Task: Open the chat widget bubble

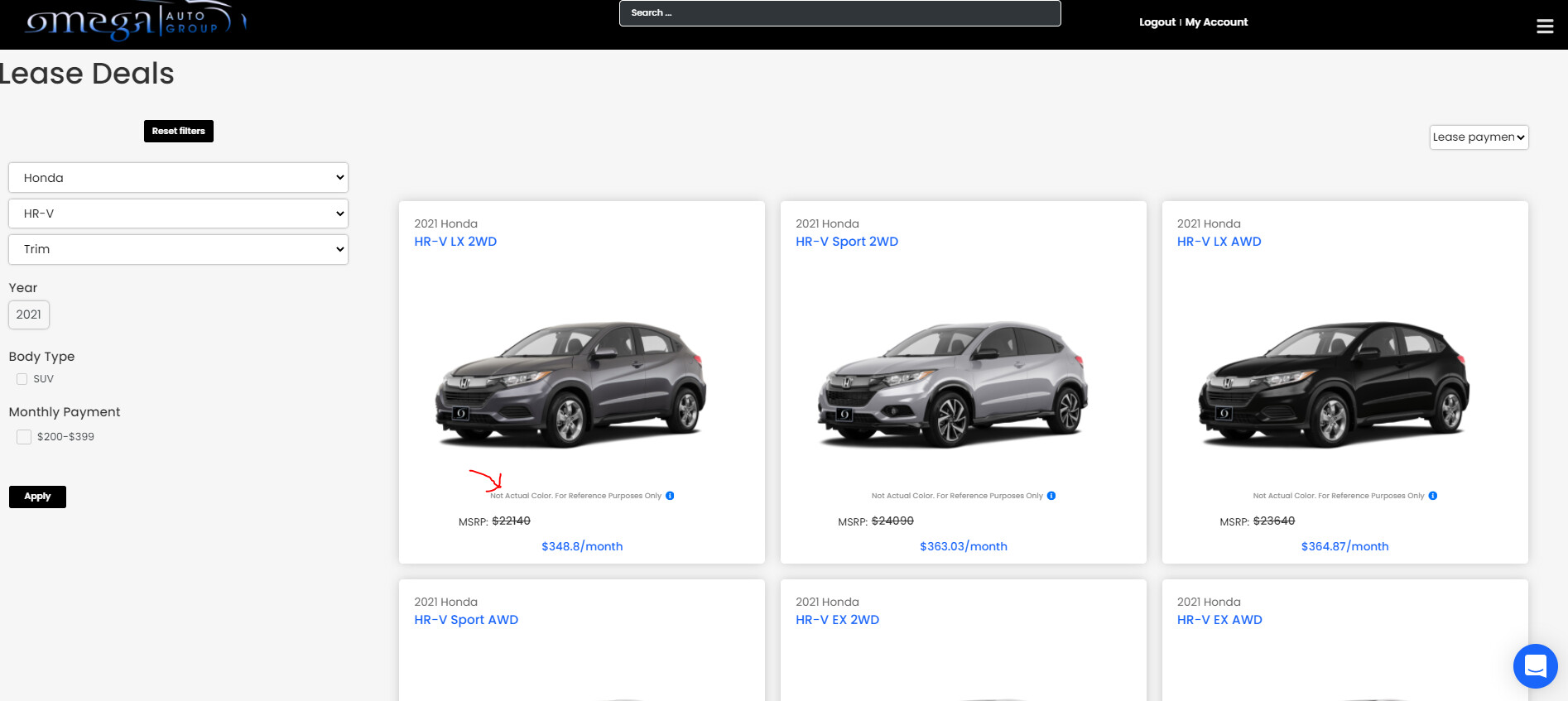Action: [1535, 665]
